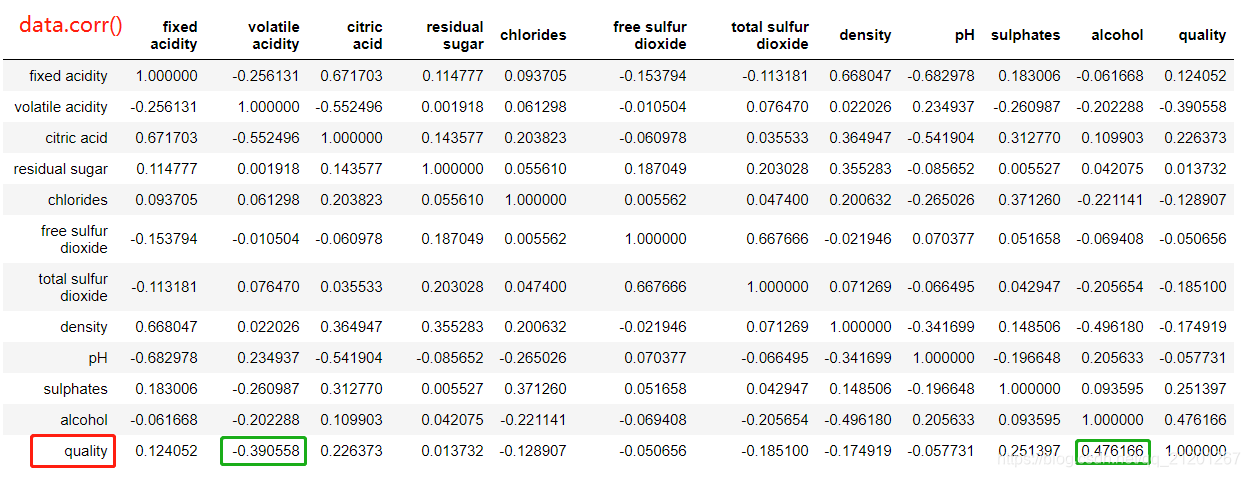Click the 'volatile acidity' row label
Image resolution: width=1250 pixels, height=477 pixels.
(61, 107)
